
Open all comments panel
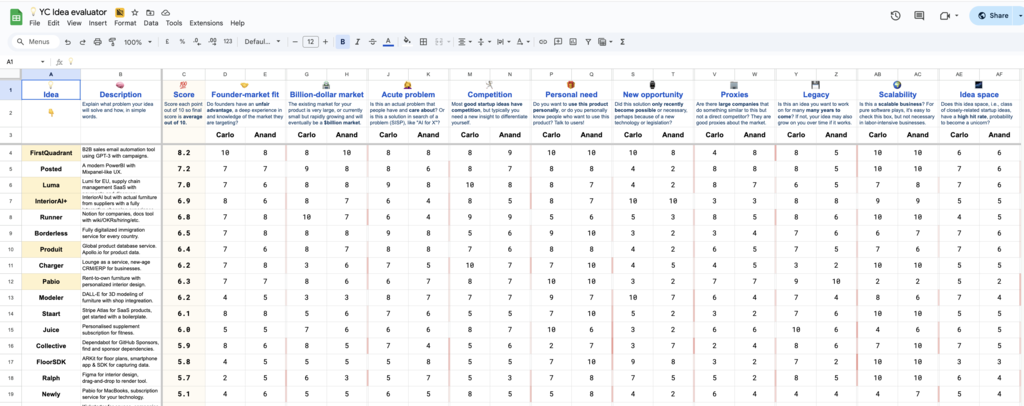pyautogui.click(x=919, y=16)
